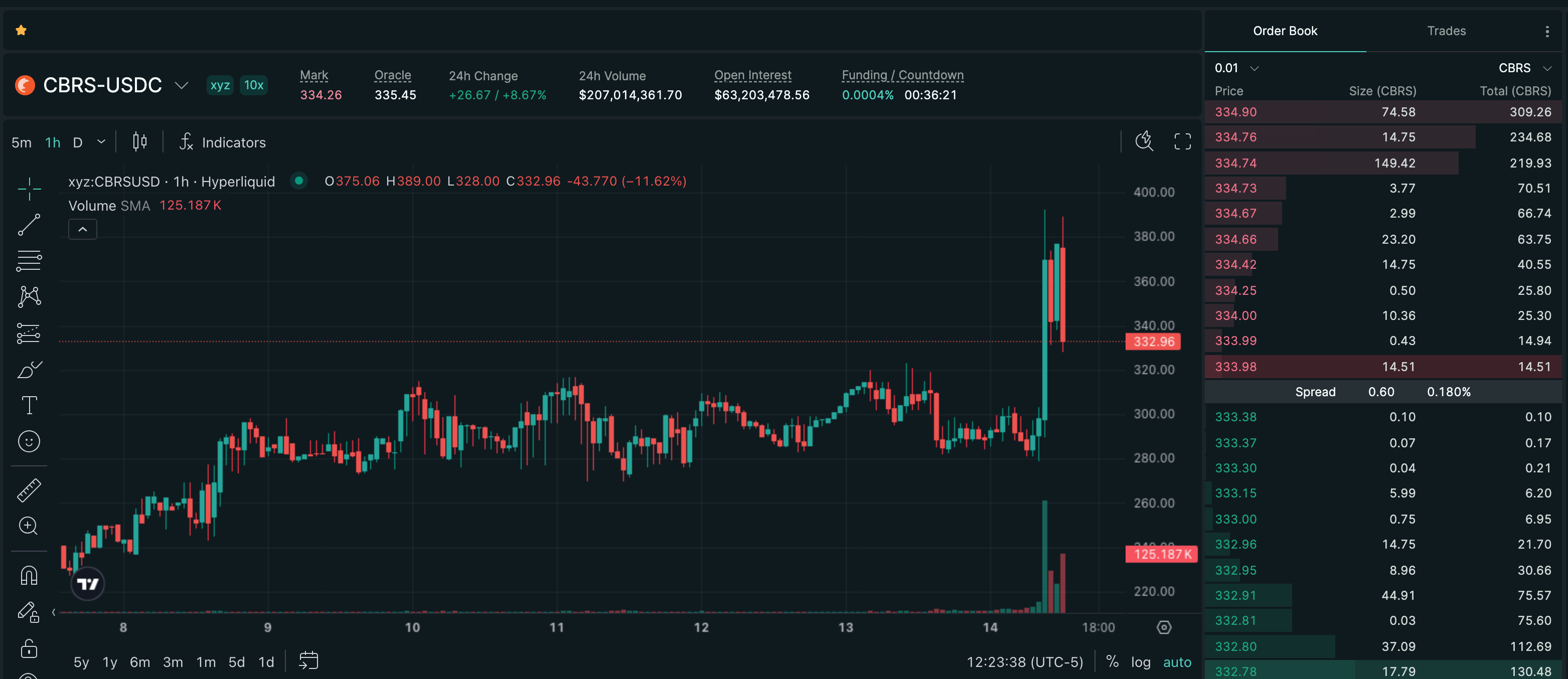Screen dimensions: 1568x679
Task: Select the 5m timeframe
Action: pyautogui.click(x=21, y=142)
